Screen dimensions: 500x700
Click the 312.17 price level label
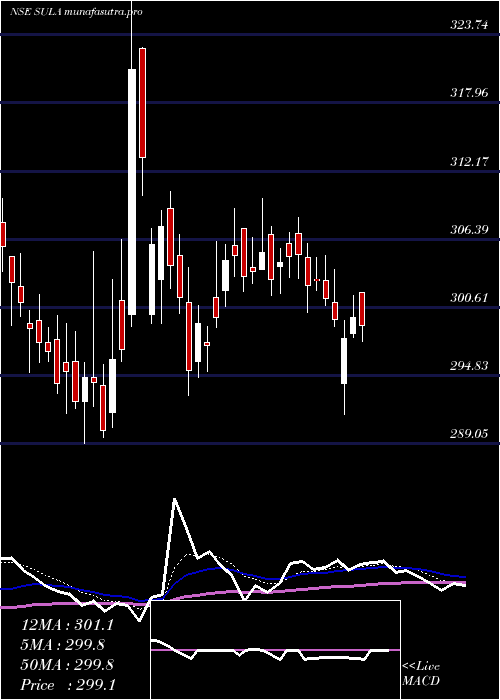click(469, 162)
